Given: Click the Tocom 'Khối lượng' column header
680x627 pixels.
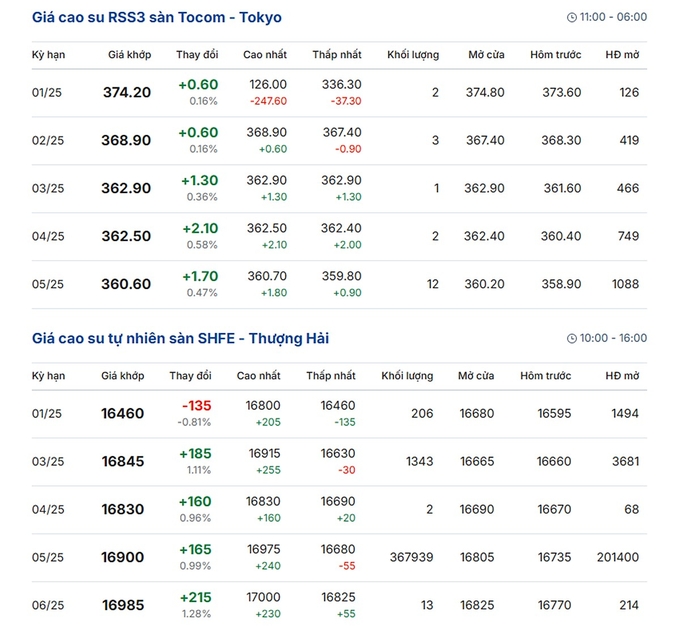Looking at the screenshot, I should 415,54.
